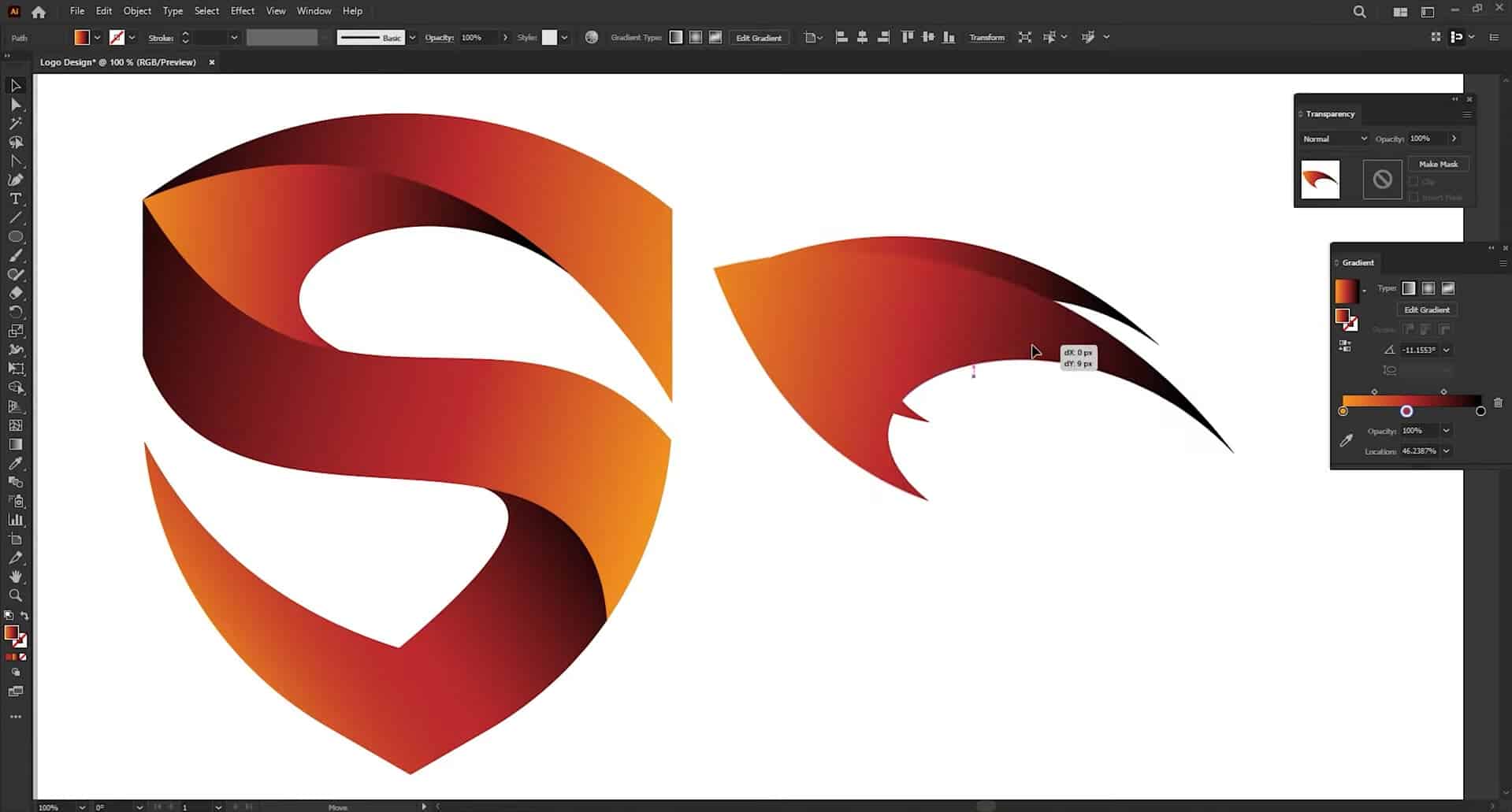Click the Reverse Gradient icon
This screenshot has height=812, width=1512.
1345,346
